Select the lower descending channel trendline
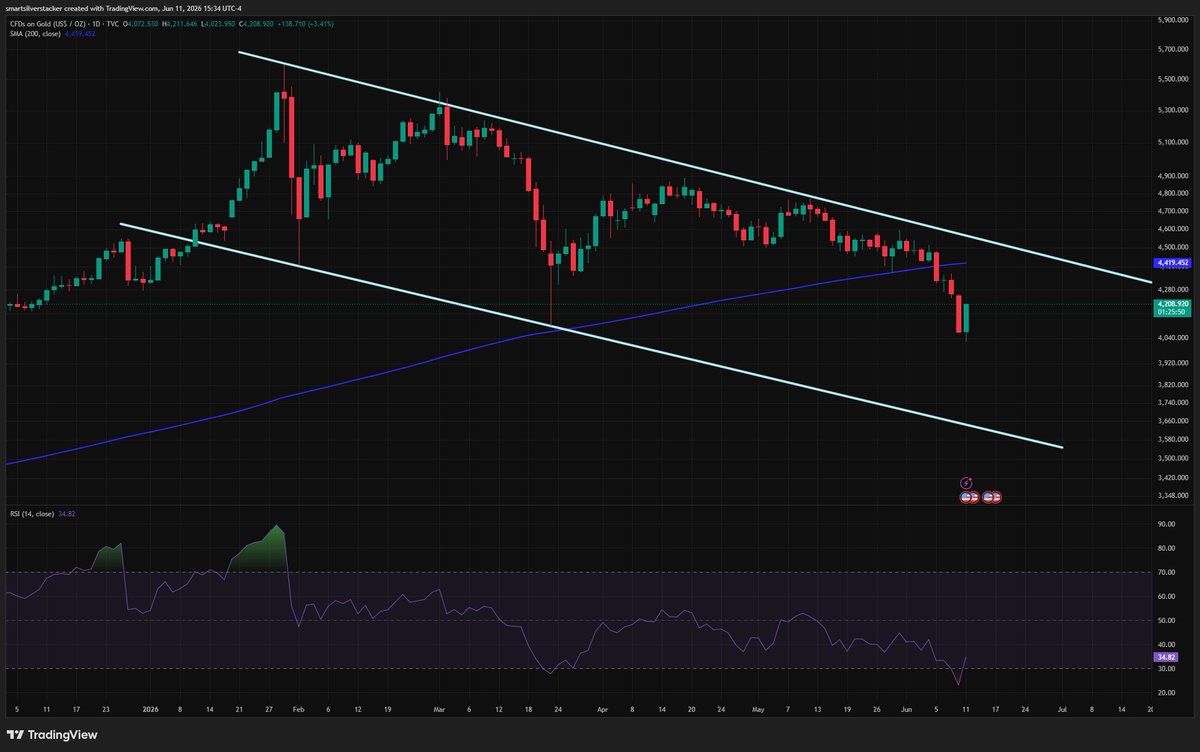The width and height of the screenshot is (1200, 752). (591, 335)
